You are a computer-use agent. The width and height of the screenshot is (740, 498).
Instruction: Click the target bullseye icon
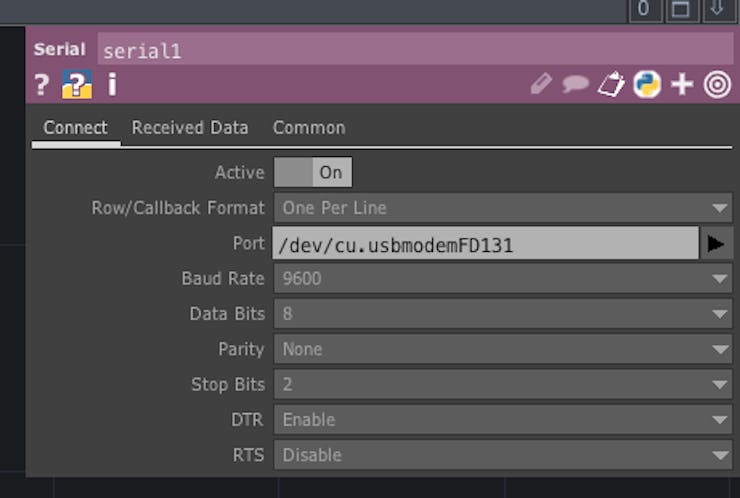(717, 85)
